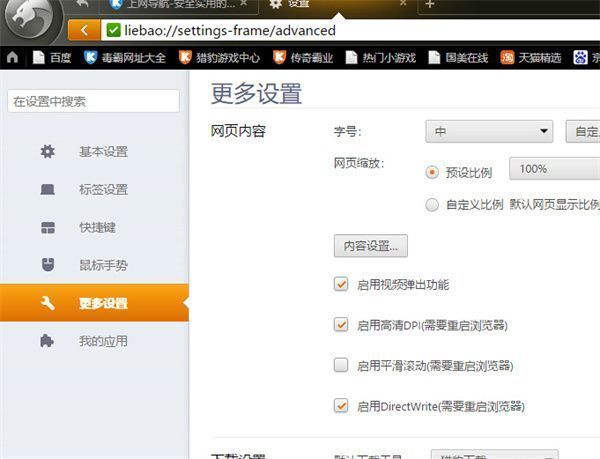Click the 标签设置 tab icon in sidebar
The height and width of the screenshot is (459, 600).
click(47, 190)
